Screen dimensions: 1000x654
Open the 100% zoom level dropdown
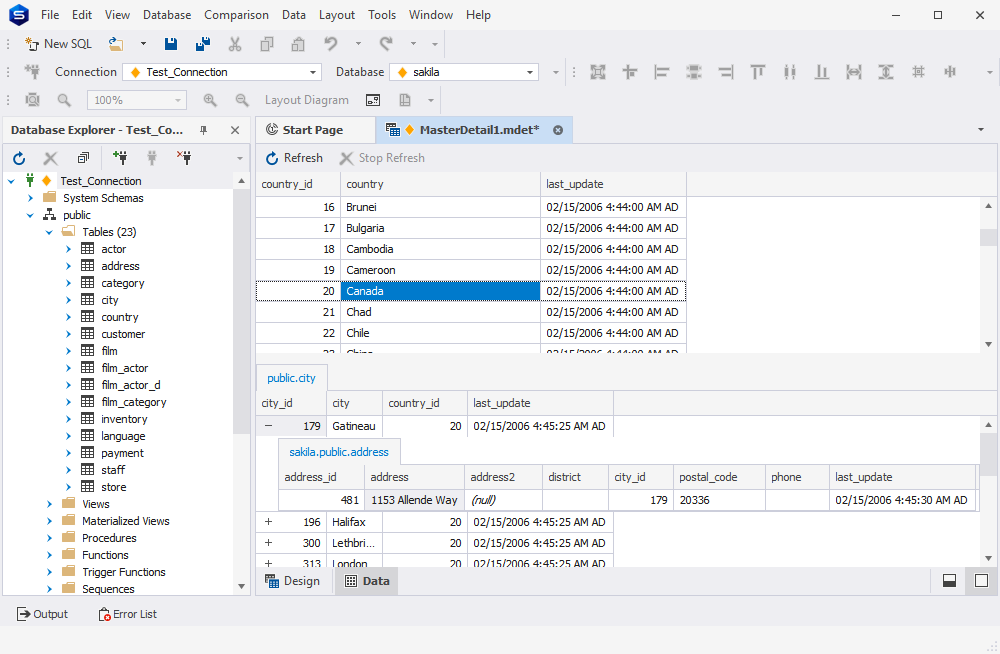178,100
